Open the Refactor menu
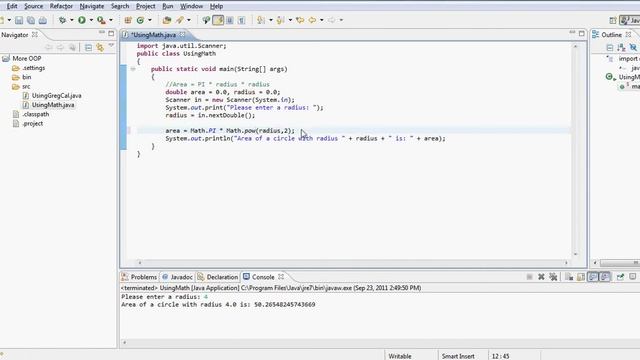The height and width of the screenshot is (360, 640). pyautogui.click(x=61, y=6)
